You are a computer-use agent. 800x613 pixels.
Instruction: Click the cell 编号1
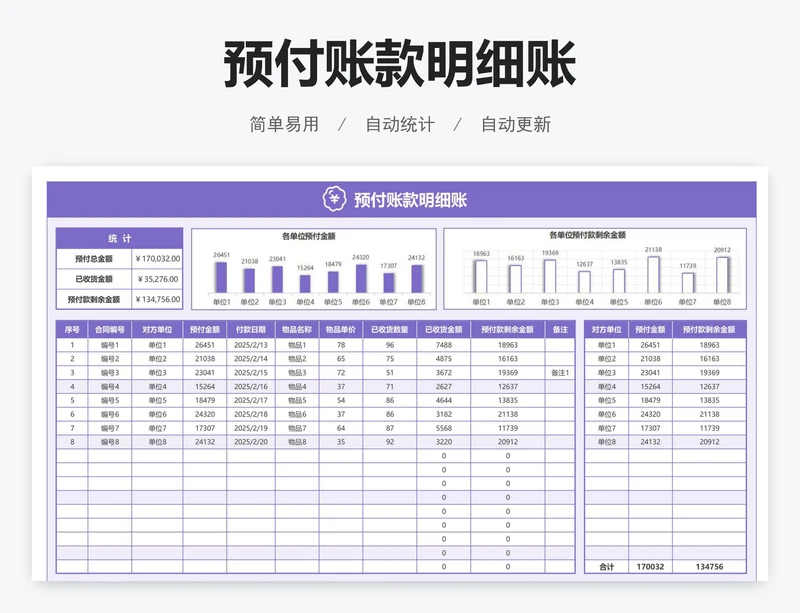[x=110, y=345]
